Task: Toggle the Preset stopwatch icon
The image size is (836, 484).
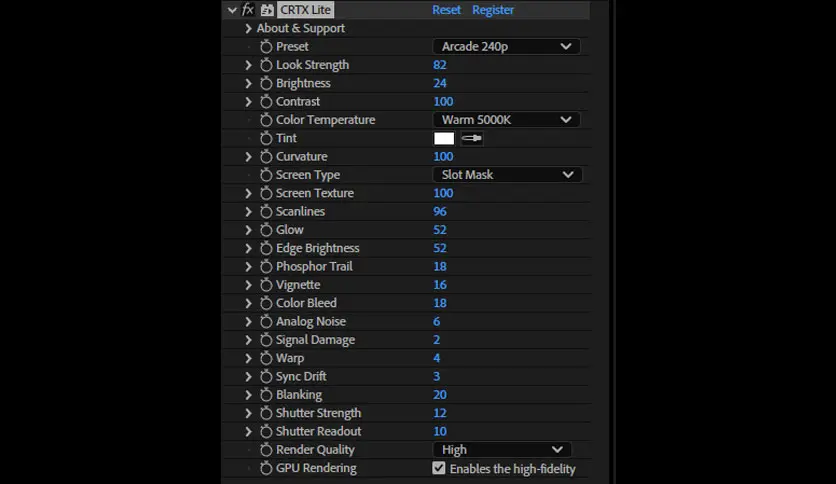Action: [x=266, y=46]
